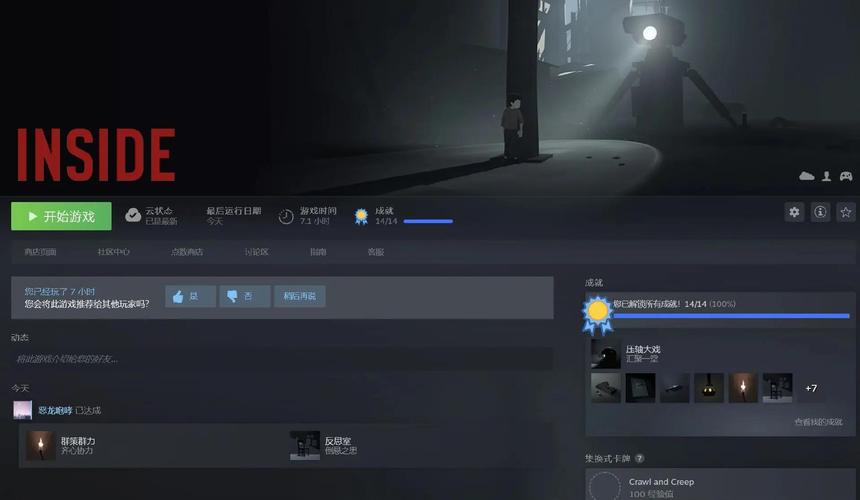Image resolution: width=860 pixels, height=500 pixels.
Task: Click the cloud status icon beside 云状态
Action: click(x=133, y=215)
